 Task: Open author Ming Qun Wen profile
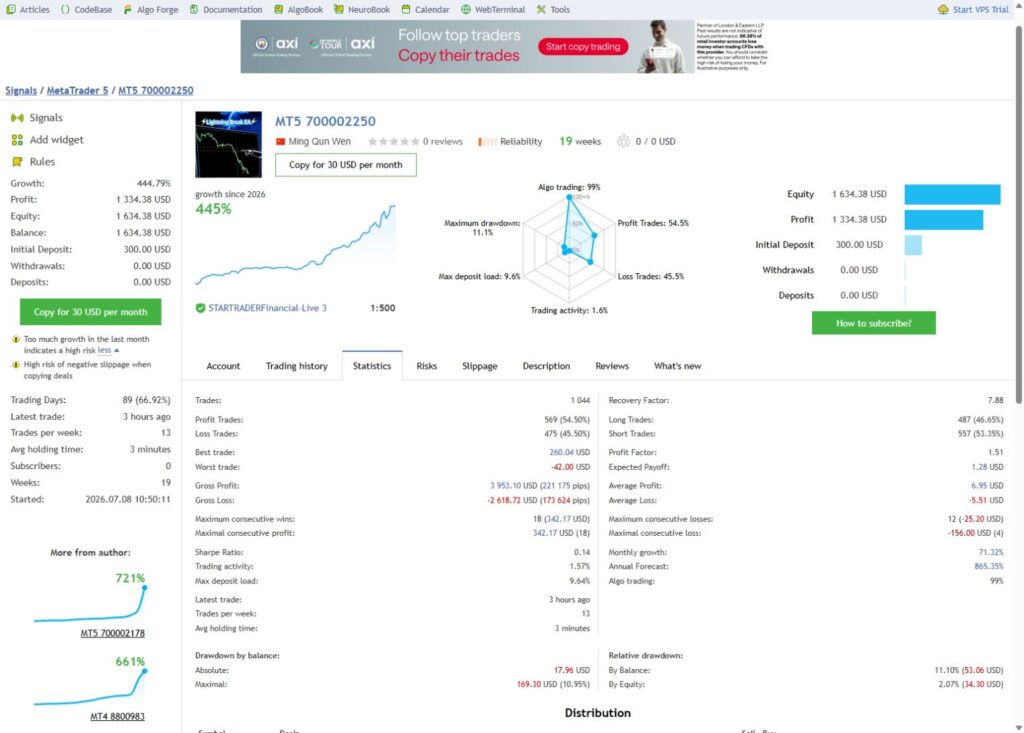click(x=319, y=141)
